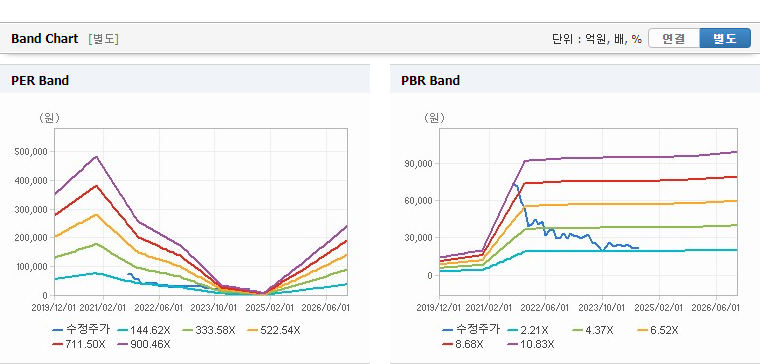The height and width of the screenshot is (364, 760).
Task: Toggle 711.50X legend entry
Action: [79, 344]
